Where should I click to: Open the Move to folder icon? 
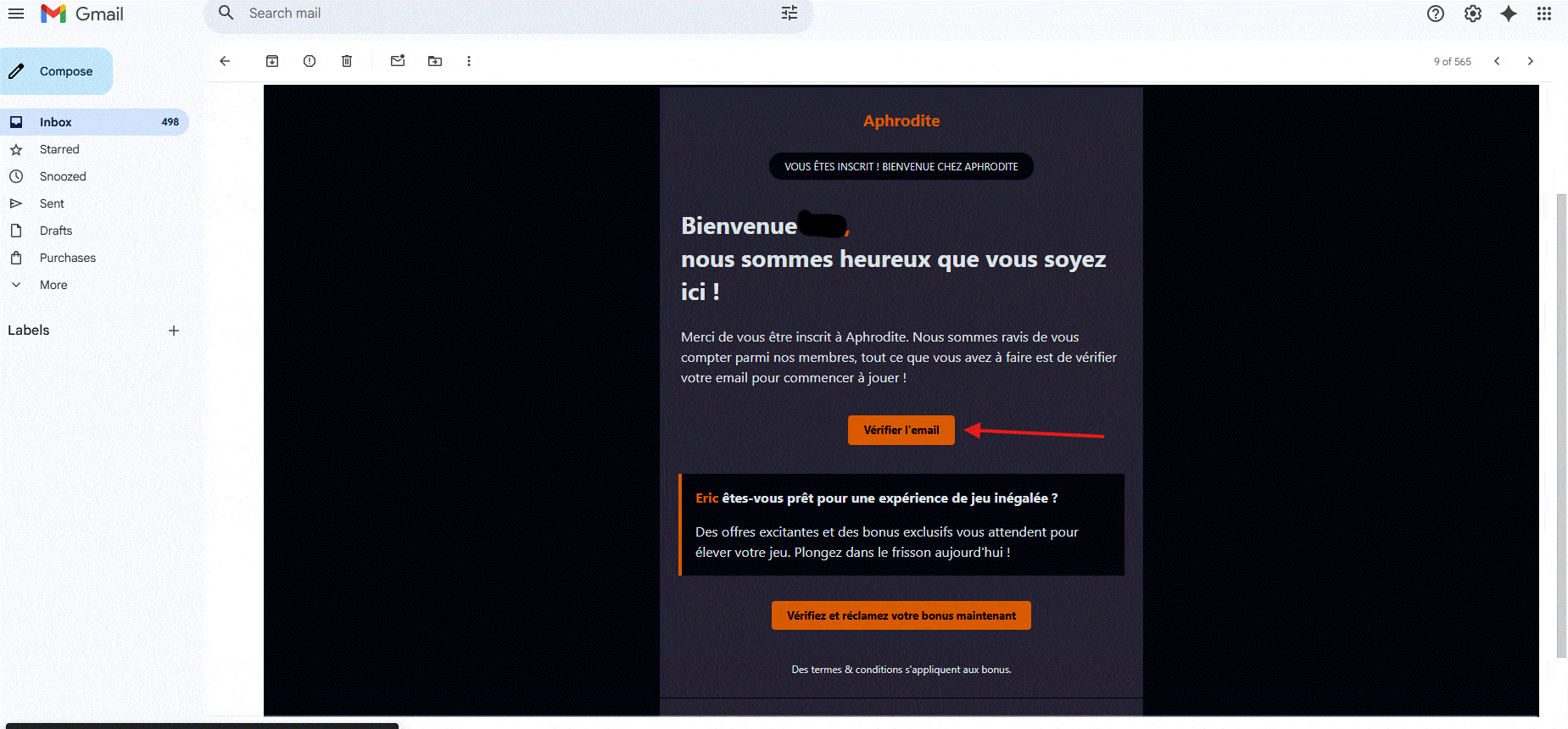click(x=435, y=61)
